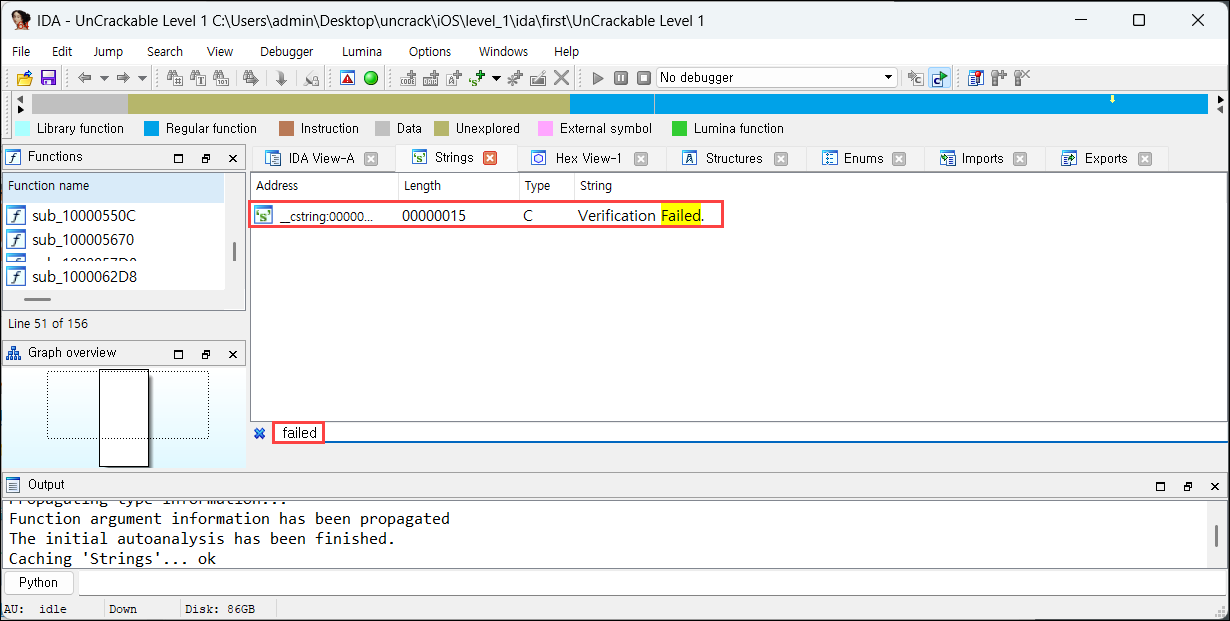The image size is (1230, 621).
Task: Click the Open file toolbar icon
Action: tap(25, 78)
